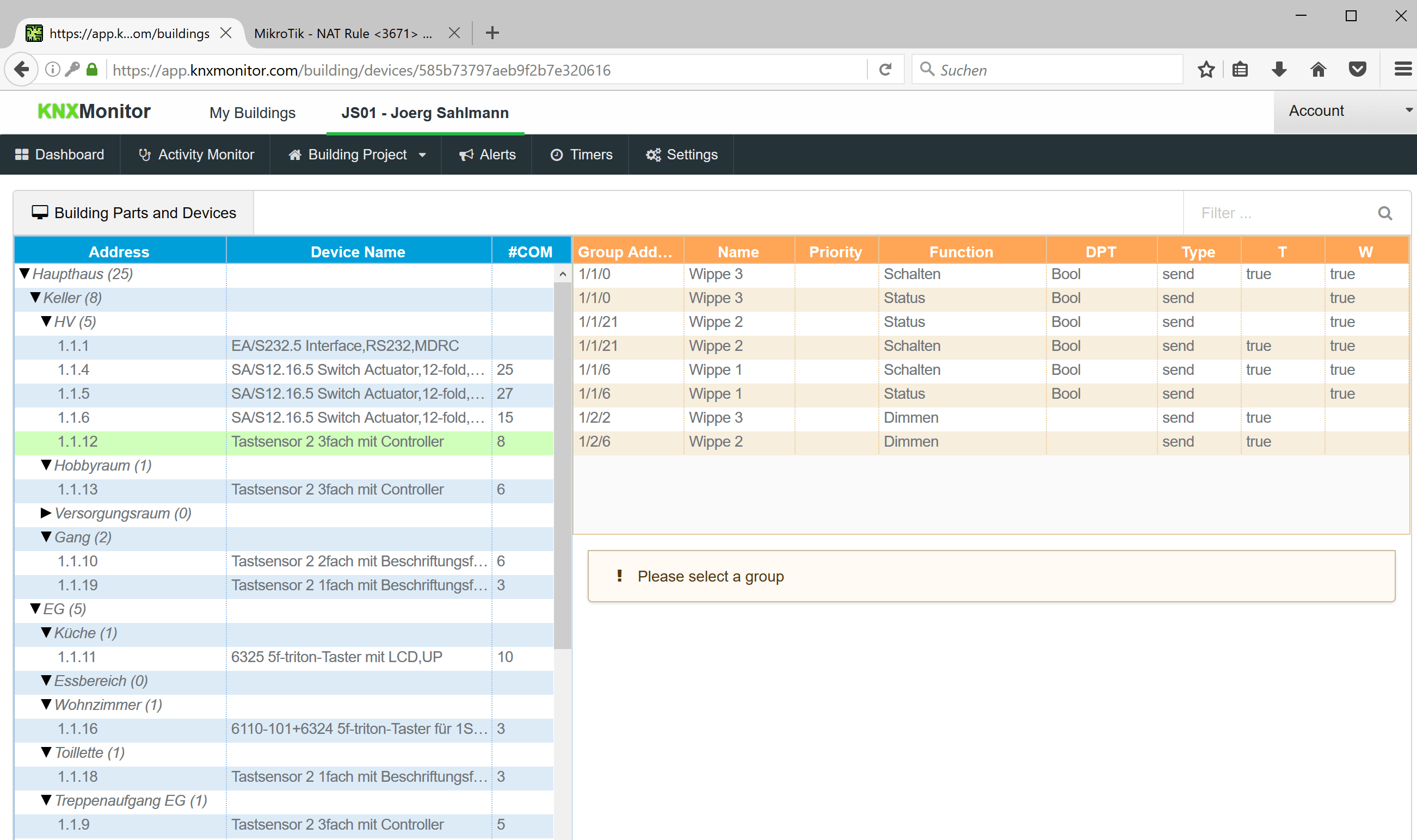
Task: Open the Timers menu item
Action: [x=581, y=155]
